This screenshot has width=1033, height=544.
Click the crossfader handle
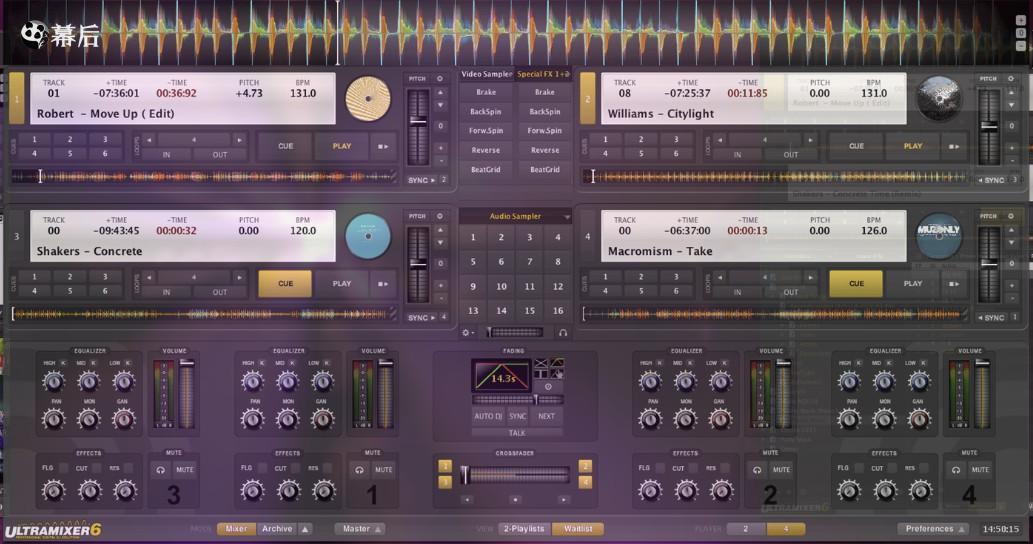464,476
